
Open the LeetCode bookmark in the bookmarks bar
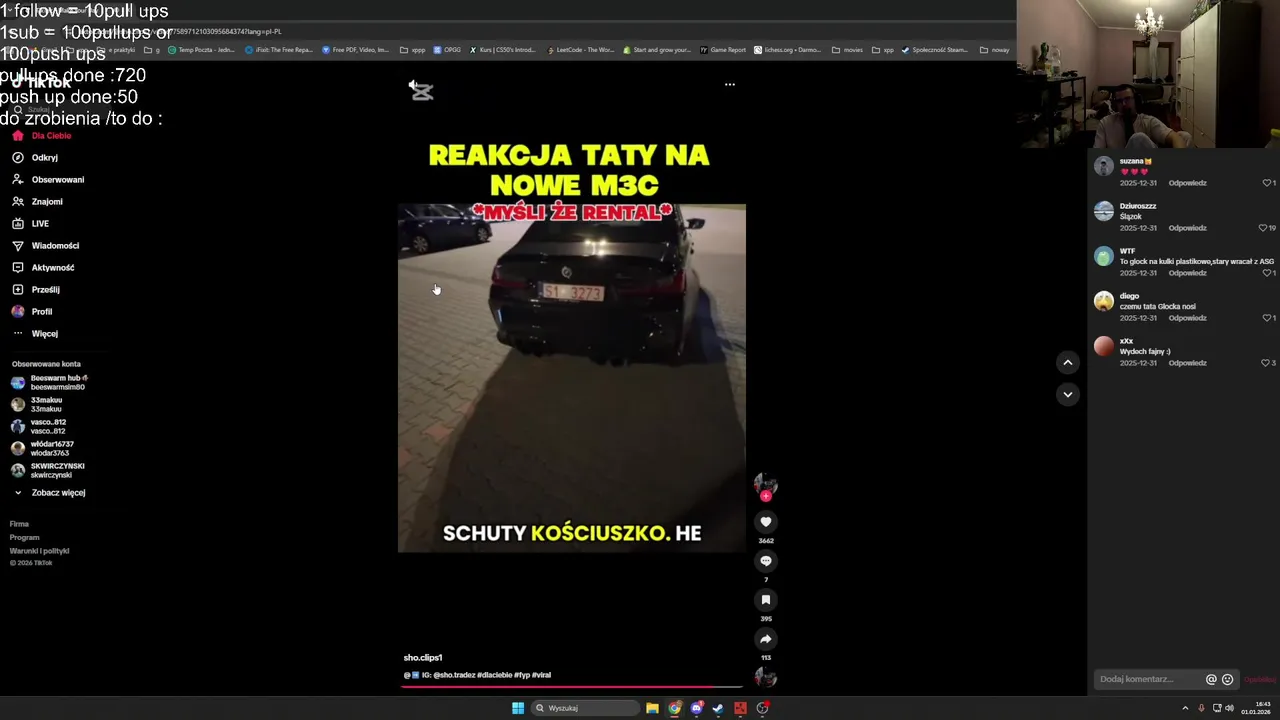[579, 50]
